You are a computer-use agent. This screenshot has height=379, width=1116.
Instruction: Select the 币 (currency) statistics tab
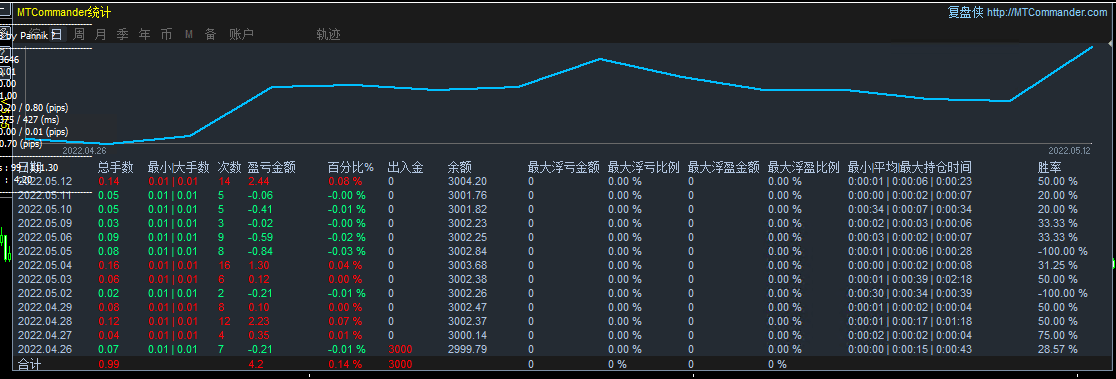167,34
